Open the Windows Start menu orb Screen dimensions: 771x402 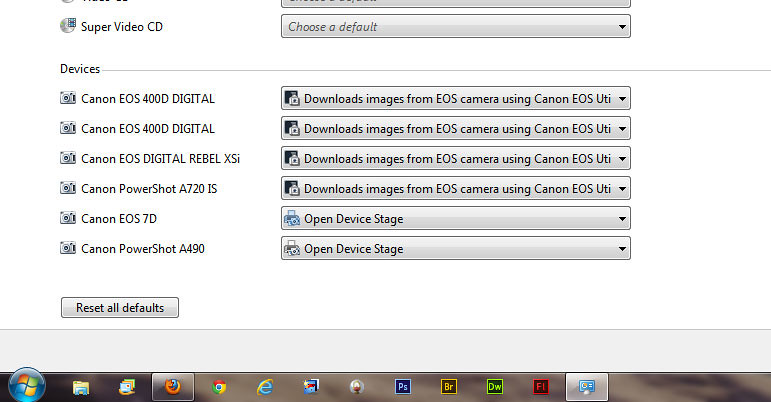26,386
